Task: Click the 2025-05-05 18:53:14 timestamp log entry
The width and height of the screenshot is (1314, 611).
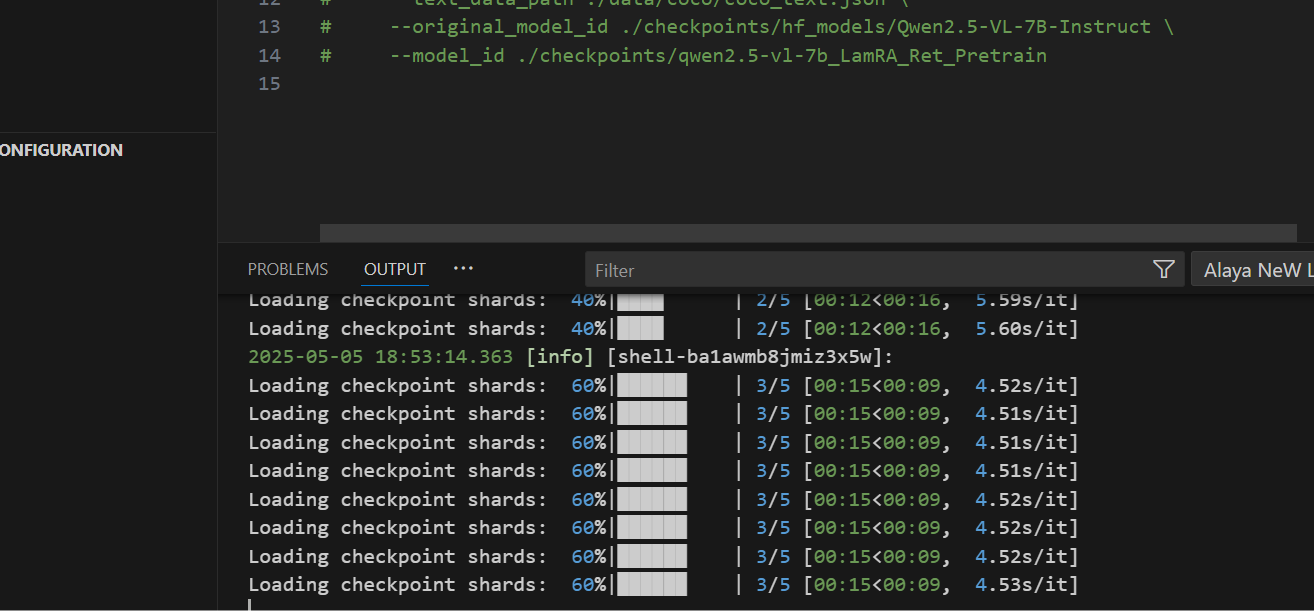Action: pyautogui.click(x=380, y=357)
